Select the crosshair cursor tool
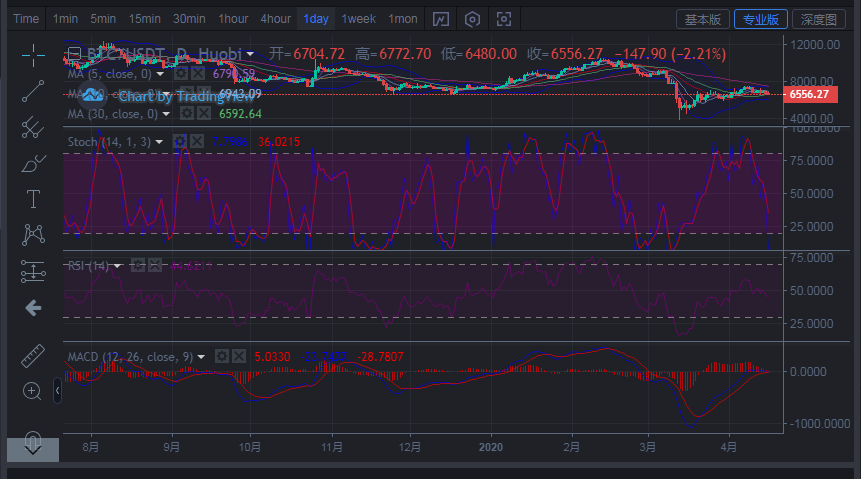 point(33,55)
